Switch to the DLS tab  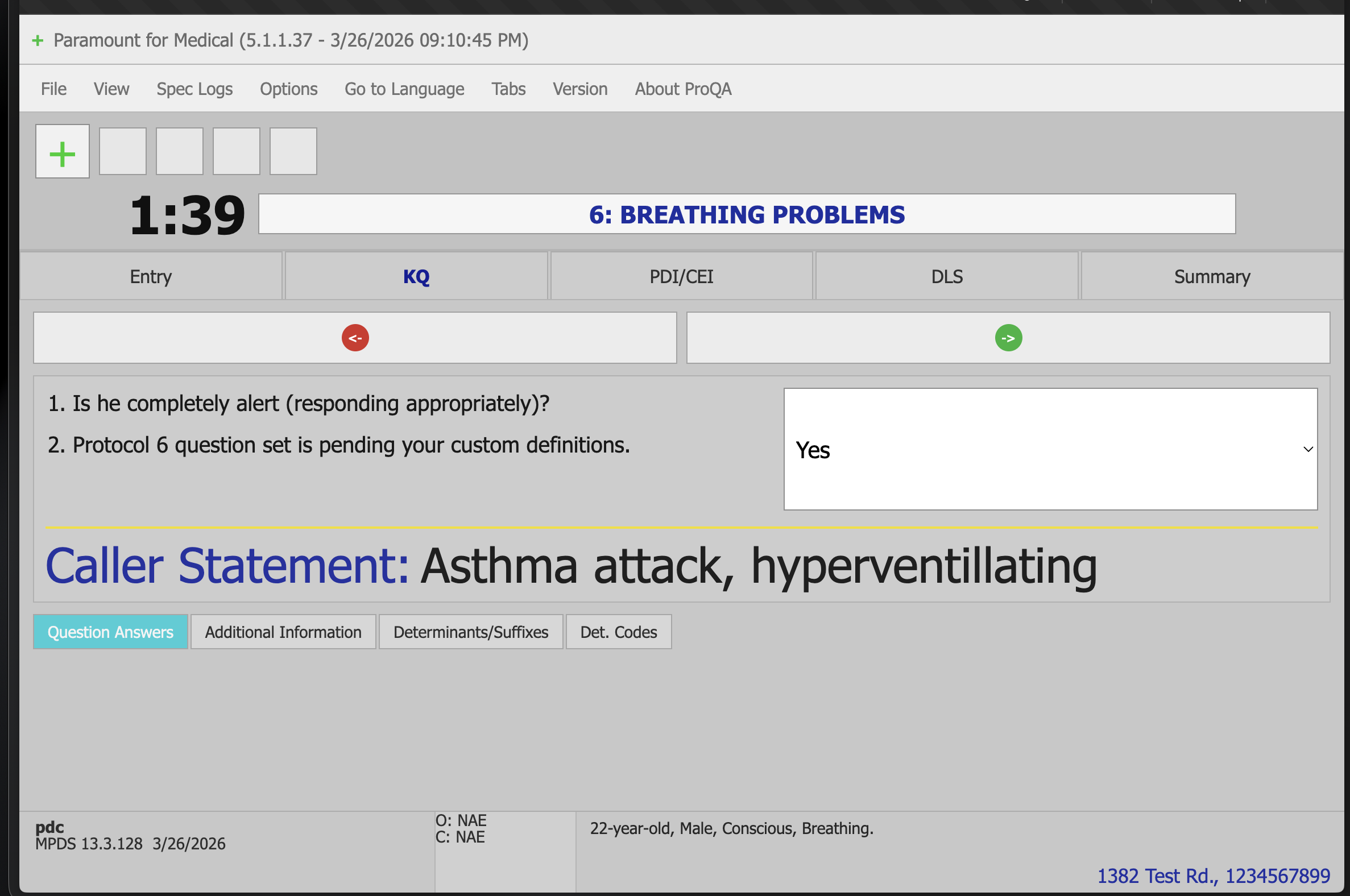(x=946, y=277)
